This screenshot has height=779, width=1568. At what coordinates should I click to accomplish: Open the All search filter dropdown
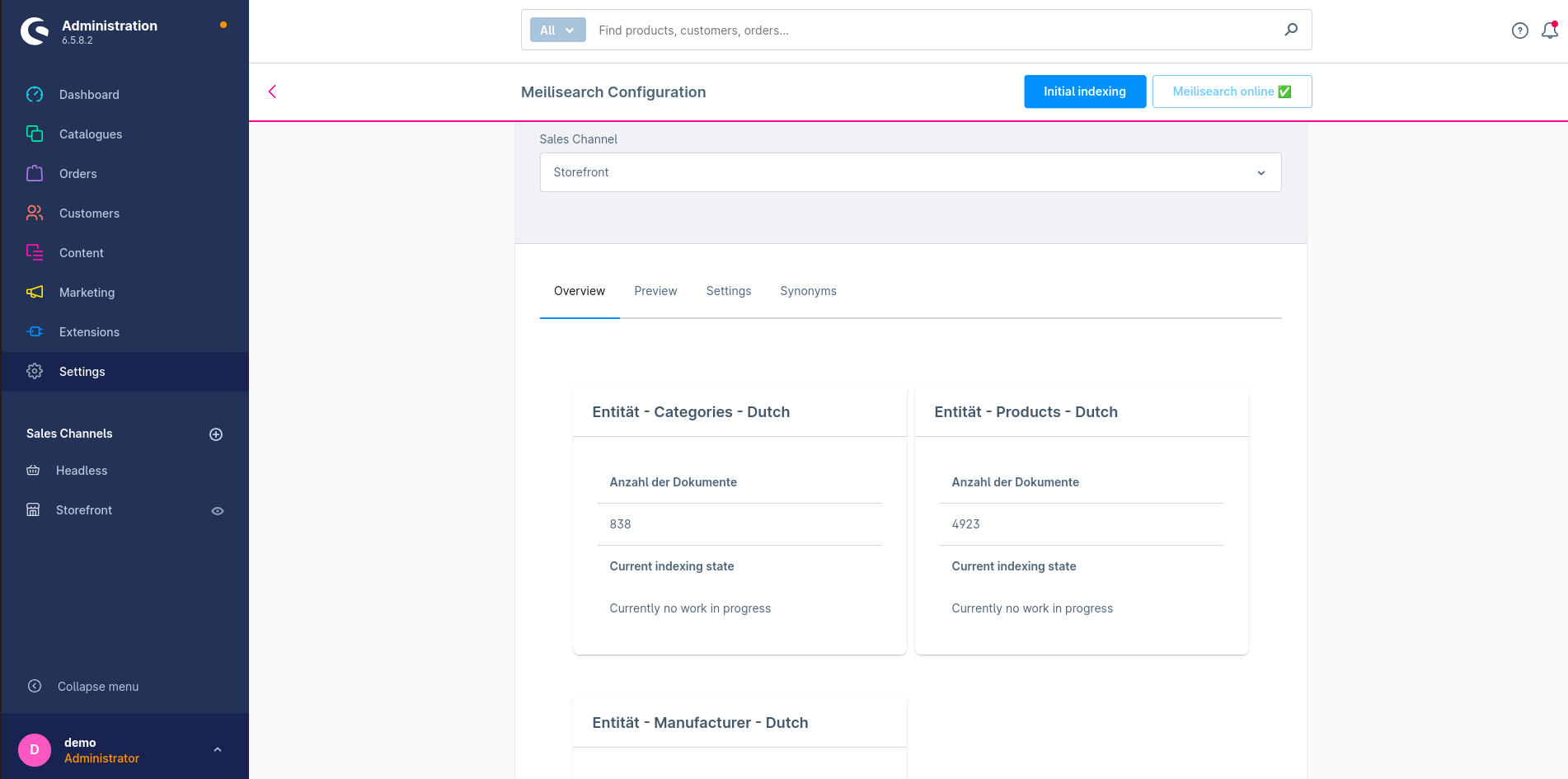click(557, 30)
